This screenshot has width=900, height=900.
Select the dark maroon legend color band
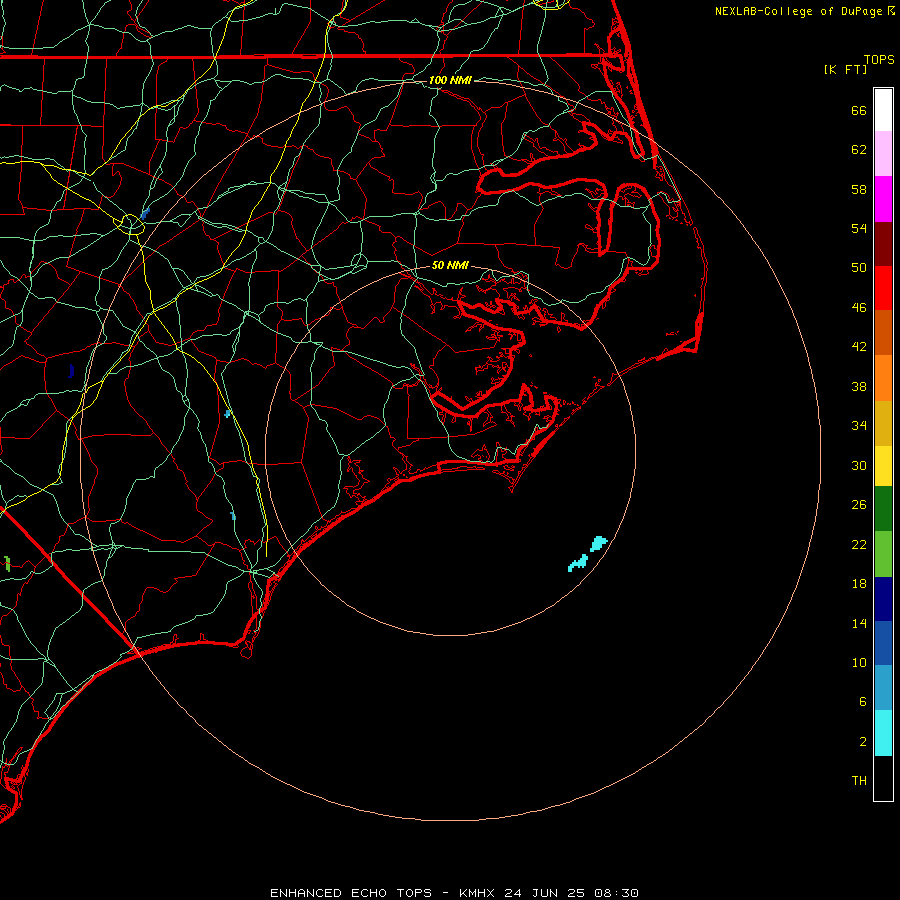[x=883, y=244]
